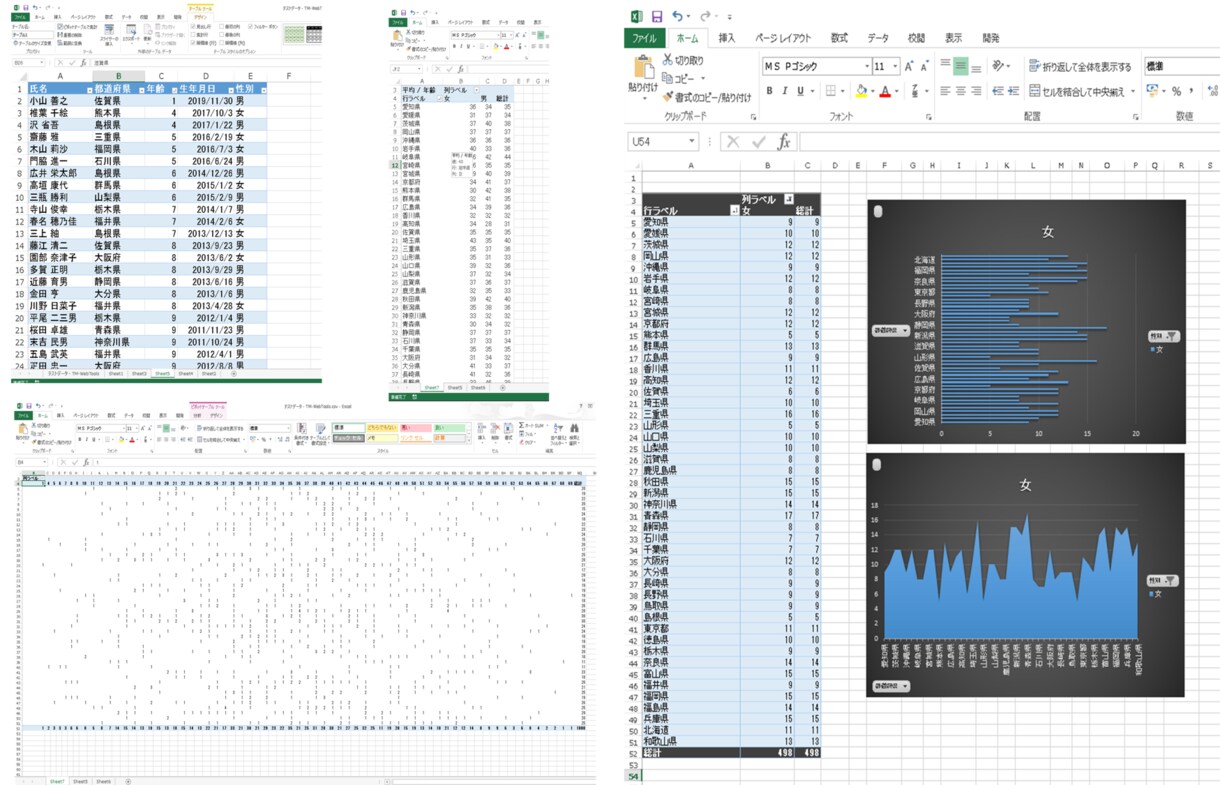Click the text orientation icon in the chart window
The height and width of the screenshot is (785, 1220).
click(1000, 66)
